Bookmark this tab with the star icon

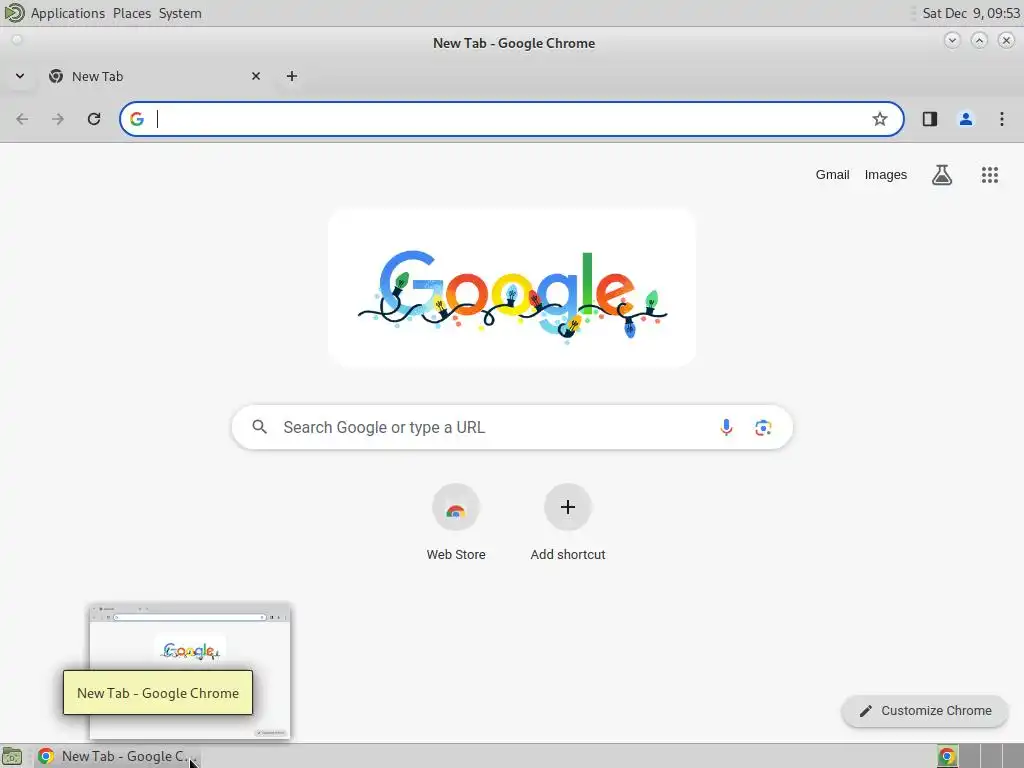point(880,119)
